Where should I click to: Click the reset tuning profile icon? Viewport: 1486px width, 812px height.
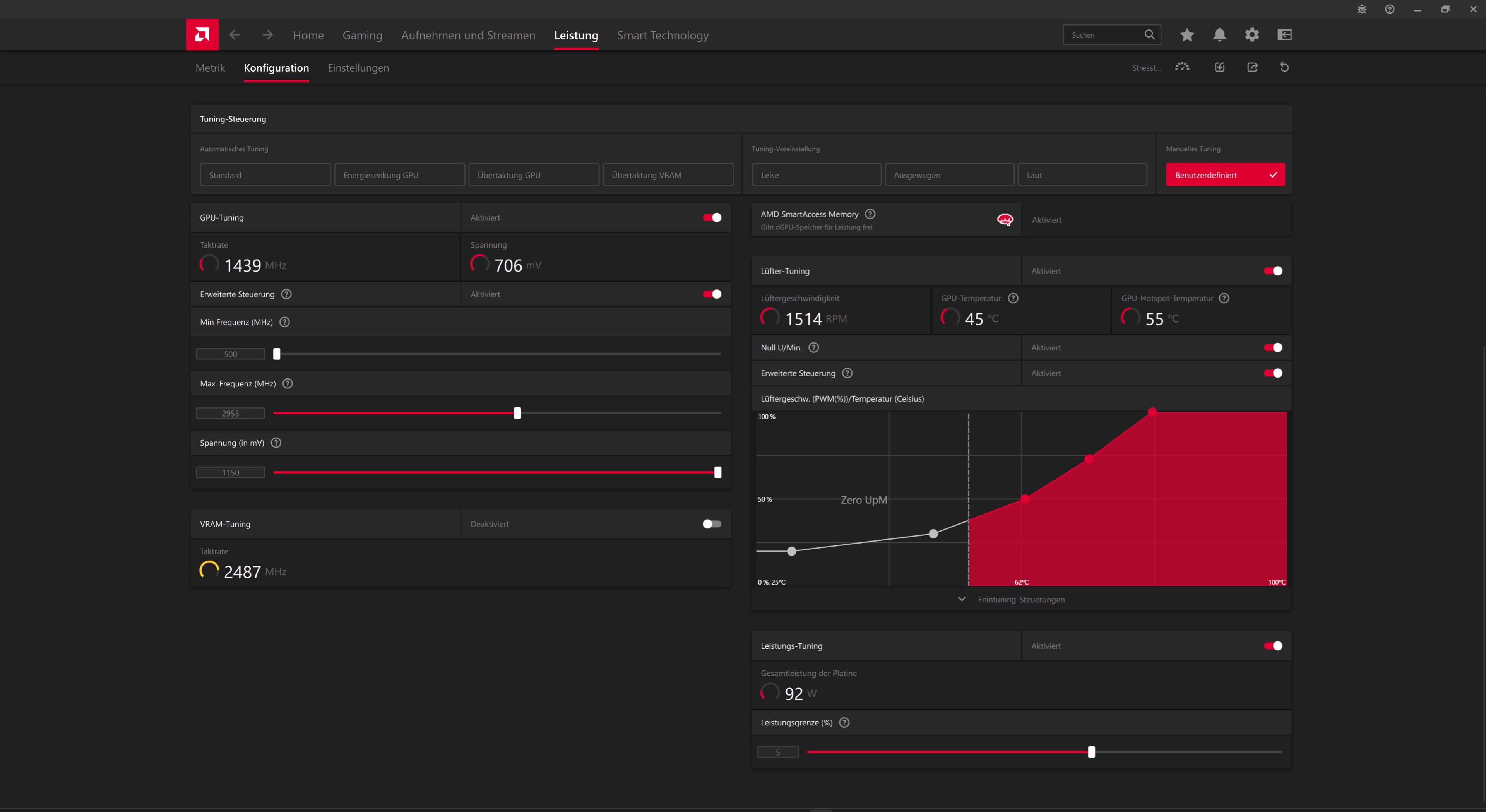point(1284,67)
